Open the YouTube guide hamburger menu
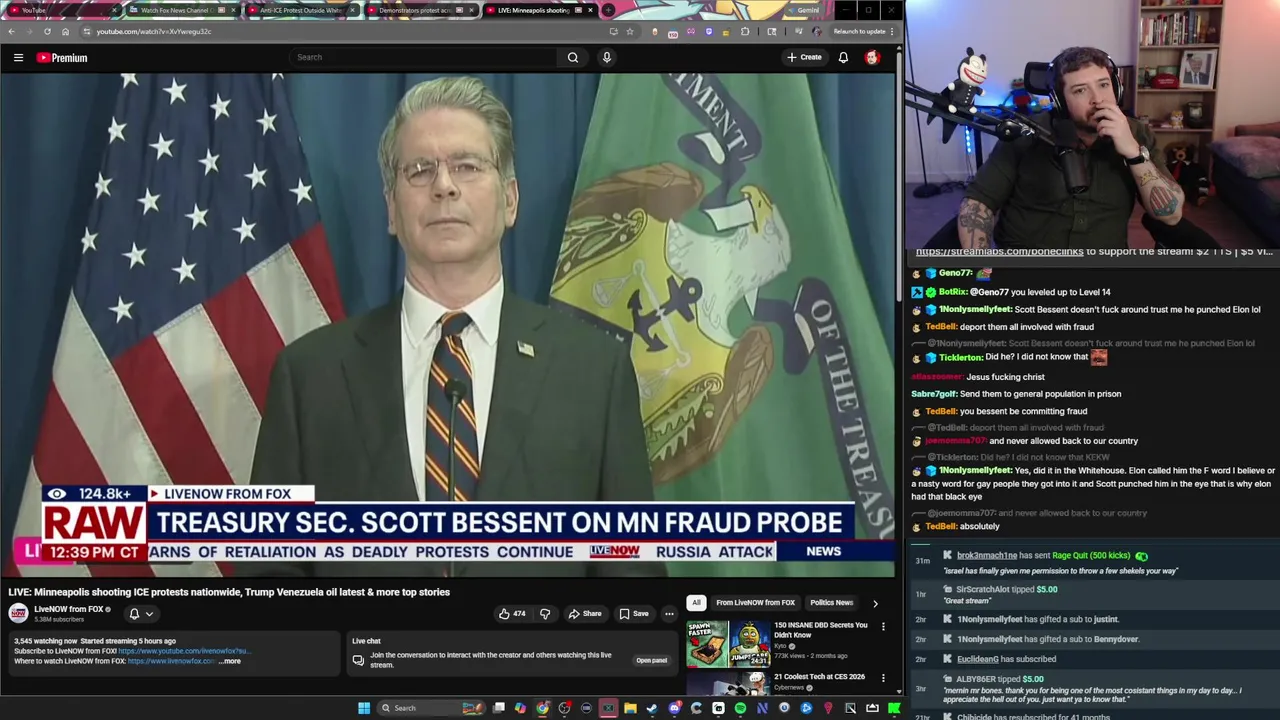The image size is (1280, 720). (18, 57)
